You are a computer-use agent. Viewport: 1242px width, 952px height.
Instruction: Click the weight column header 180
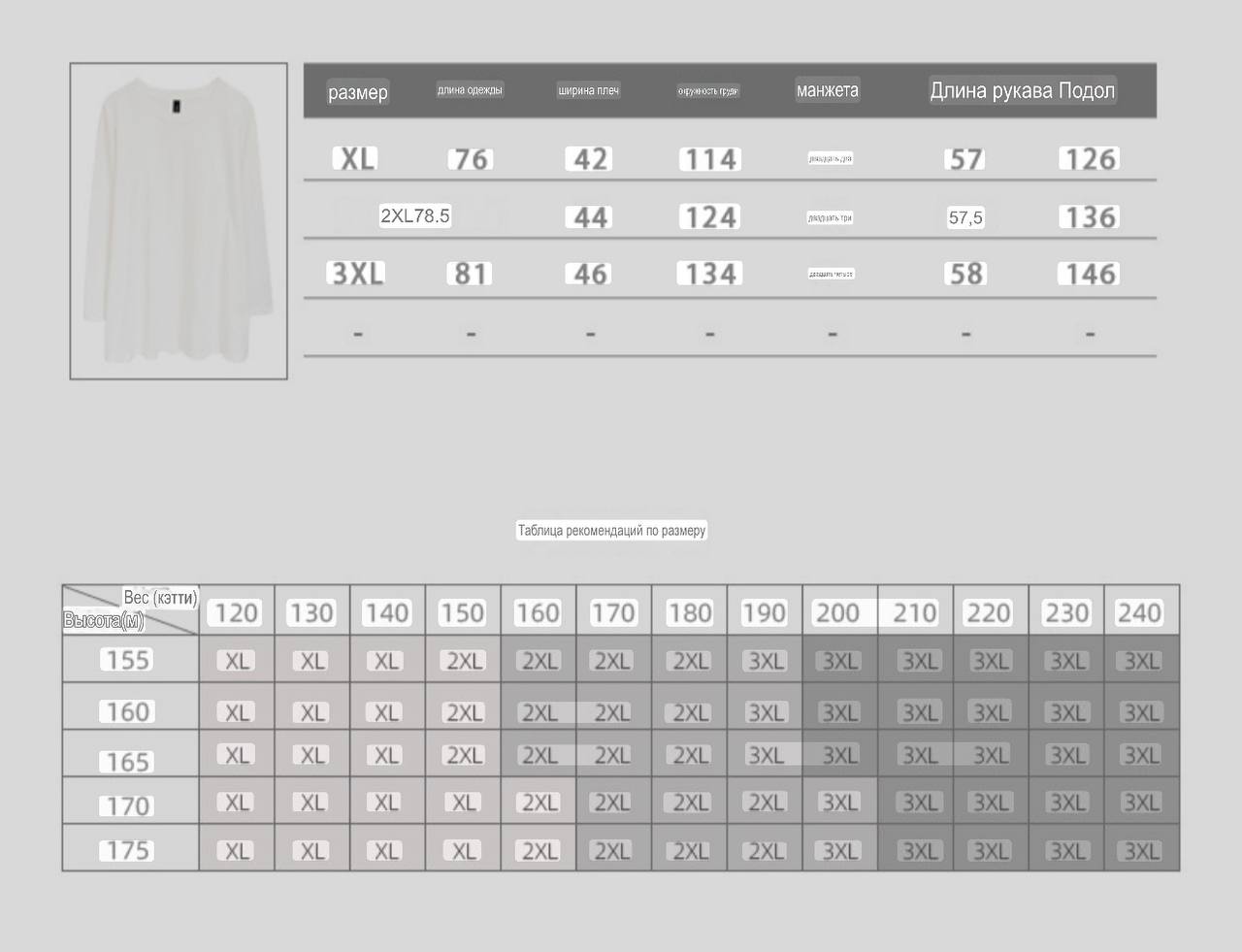pyautogui.click(x=689, y=612)
